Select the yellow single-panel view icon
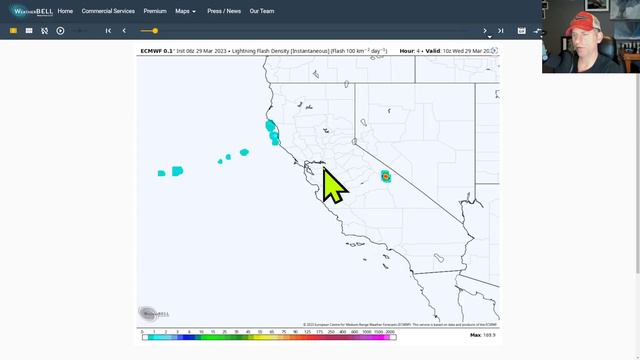This screenshot has height=360, width=640. pyautogui.click(x=13, y=31)
